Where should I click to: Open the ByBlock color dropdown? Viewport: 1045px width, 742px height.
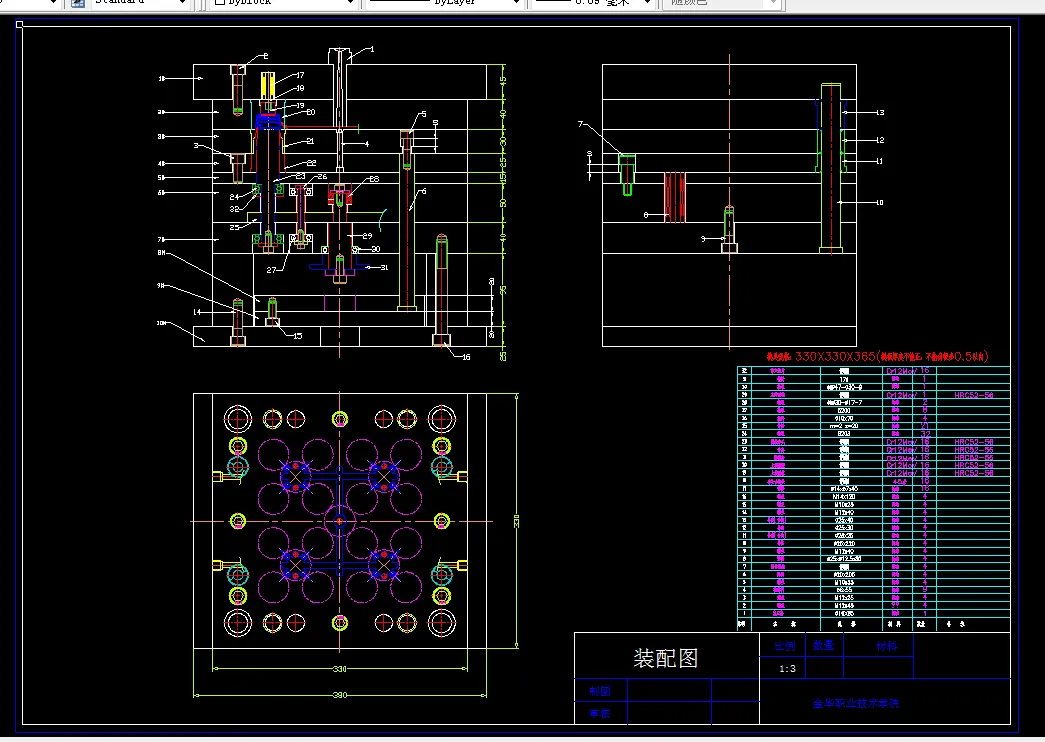[x=285, y=3]
